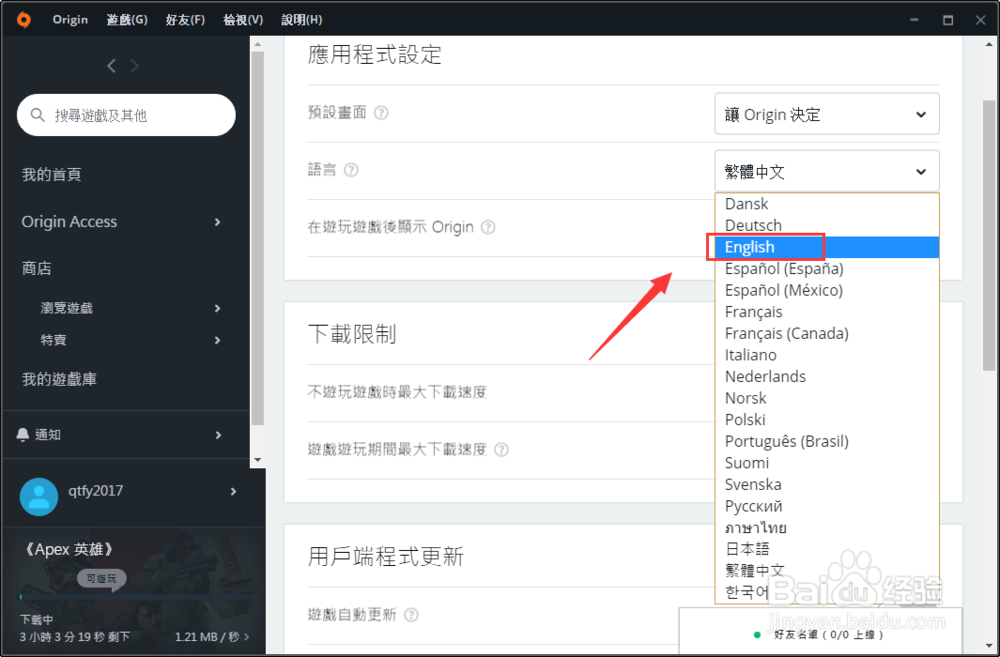This screenshot has width=1000, height=657.
Task: Open help icon next to 語言
Action: (x=351, y=170)
